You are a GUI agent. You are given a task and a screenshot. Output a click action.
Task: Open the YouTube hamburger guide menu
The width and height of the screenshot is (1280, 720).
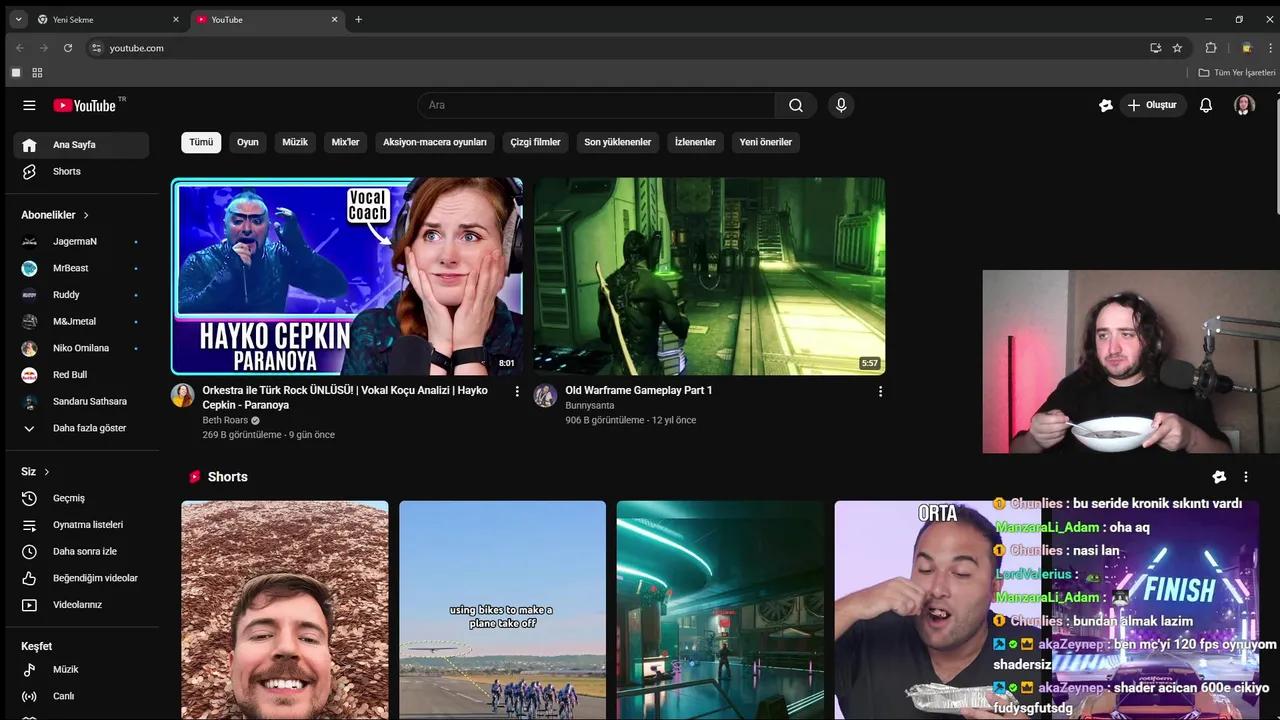coord(29,105)
